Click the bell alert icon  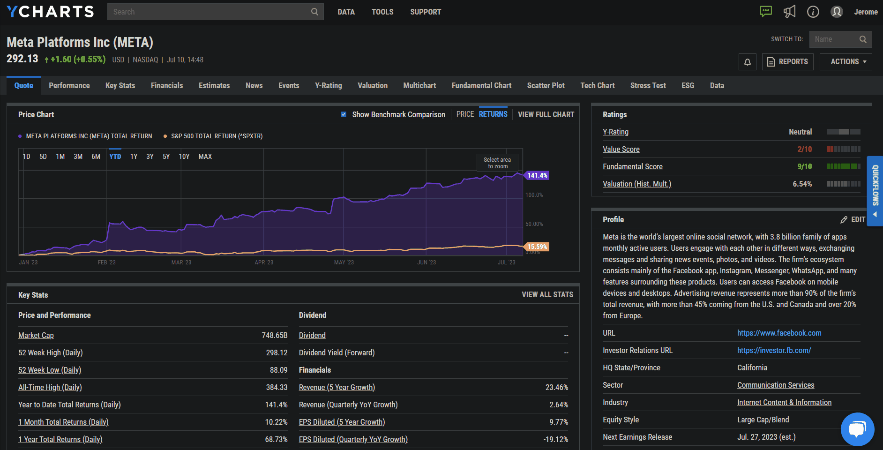click(x=747, y=61)
